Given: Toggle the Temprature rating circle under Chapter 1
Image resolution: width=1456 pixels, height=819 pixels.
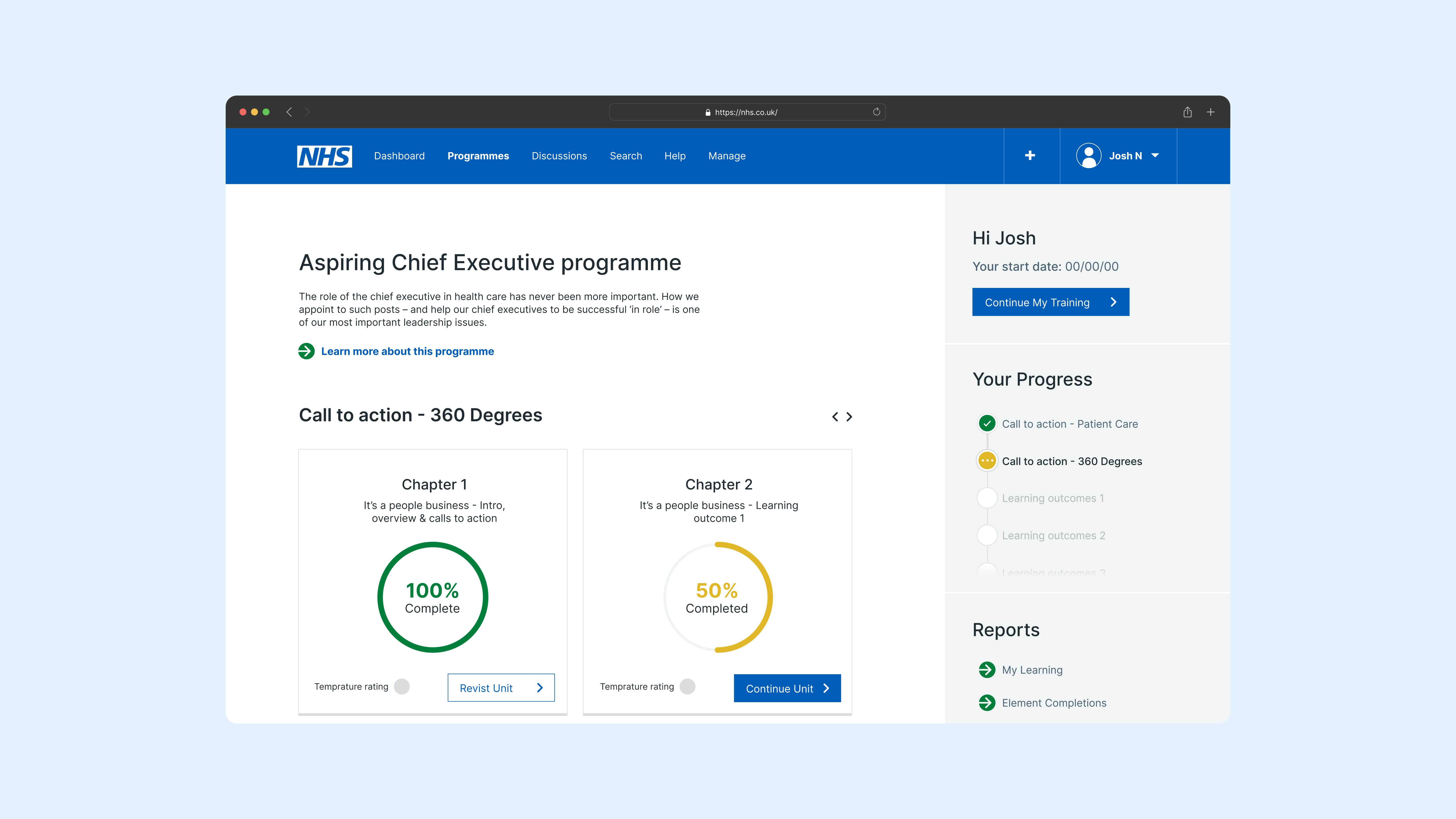Looking at the screenshot, I should 401,686.
